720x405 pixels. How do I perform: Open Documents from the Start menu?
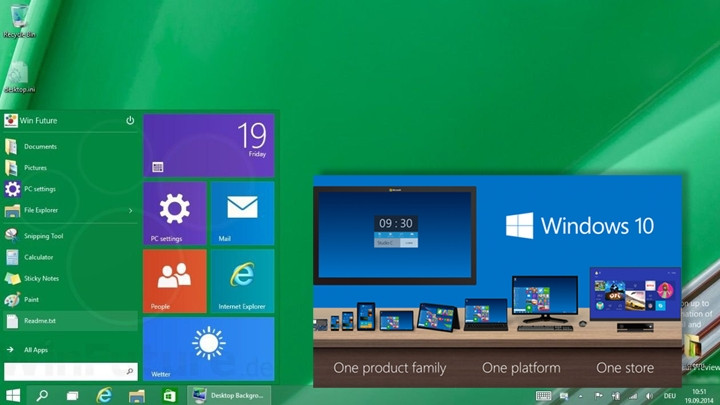pyautogui.click(x=70, y=146)
